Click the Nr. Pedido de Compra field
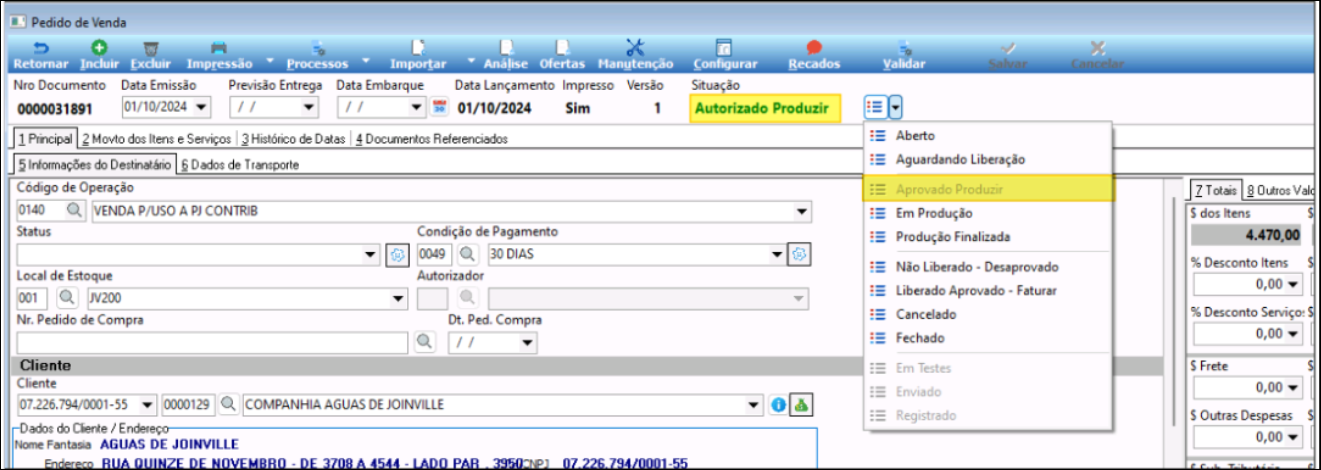 pos(213,341)
